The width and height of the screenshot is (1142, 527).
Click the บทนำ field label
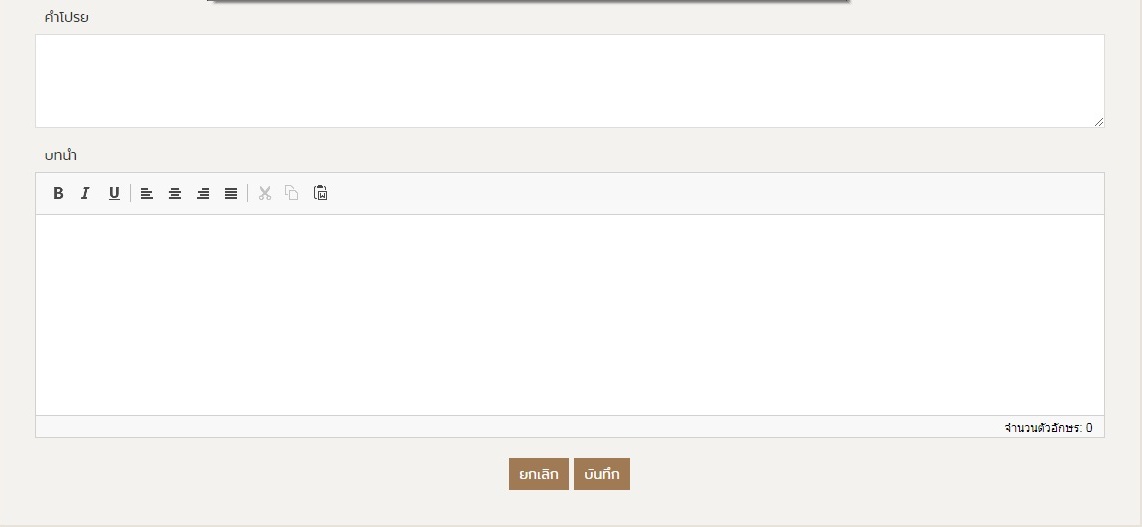pos(61,155)
